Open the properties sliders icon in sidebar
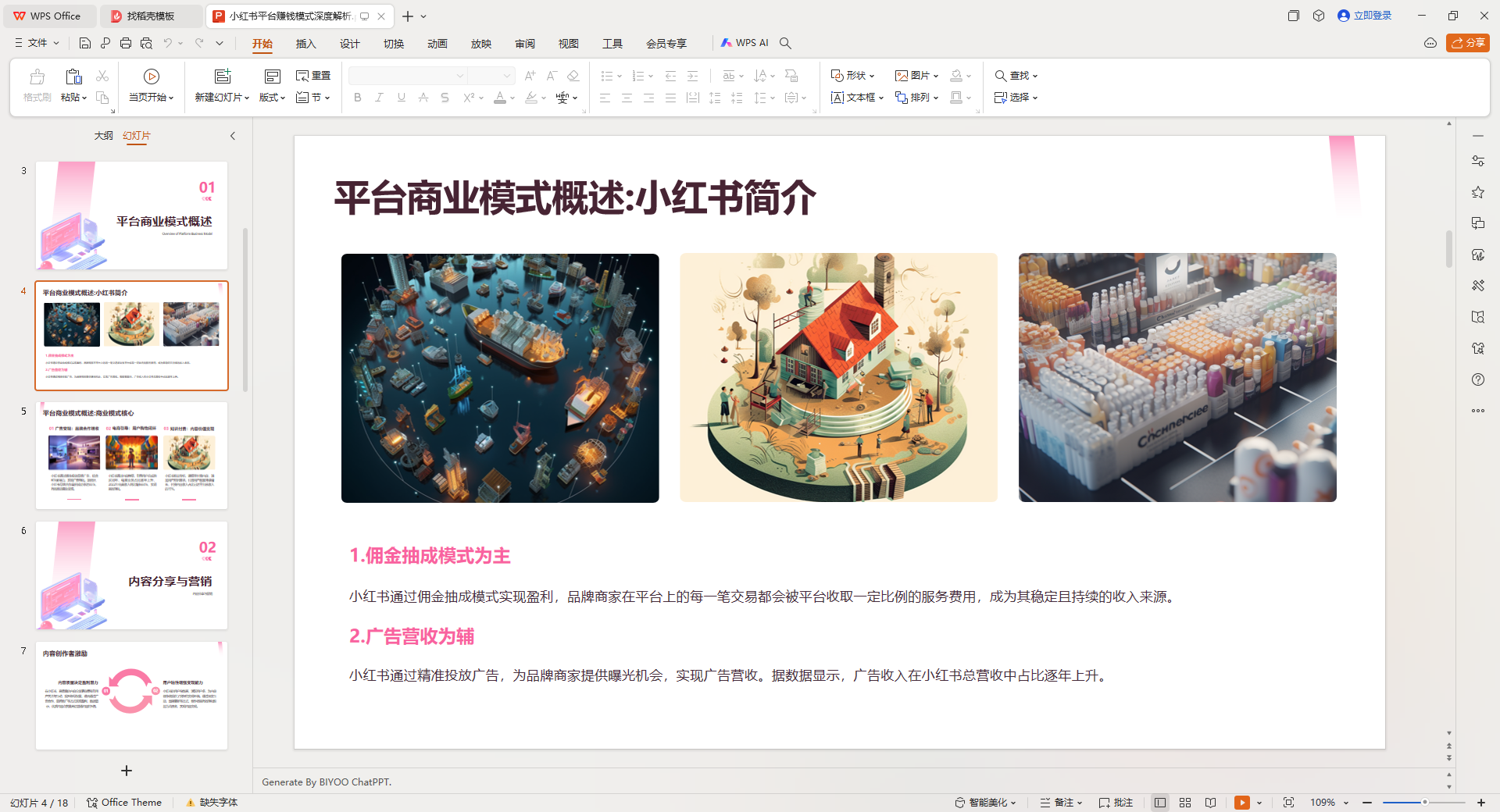This screenshot has width=1500, height=812. point(1478,161)
